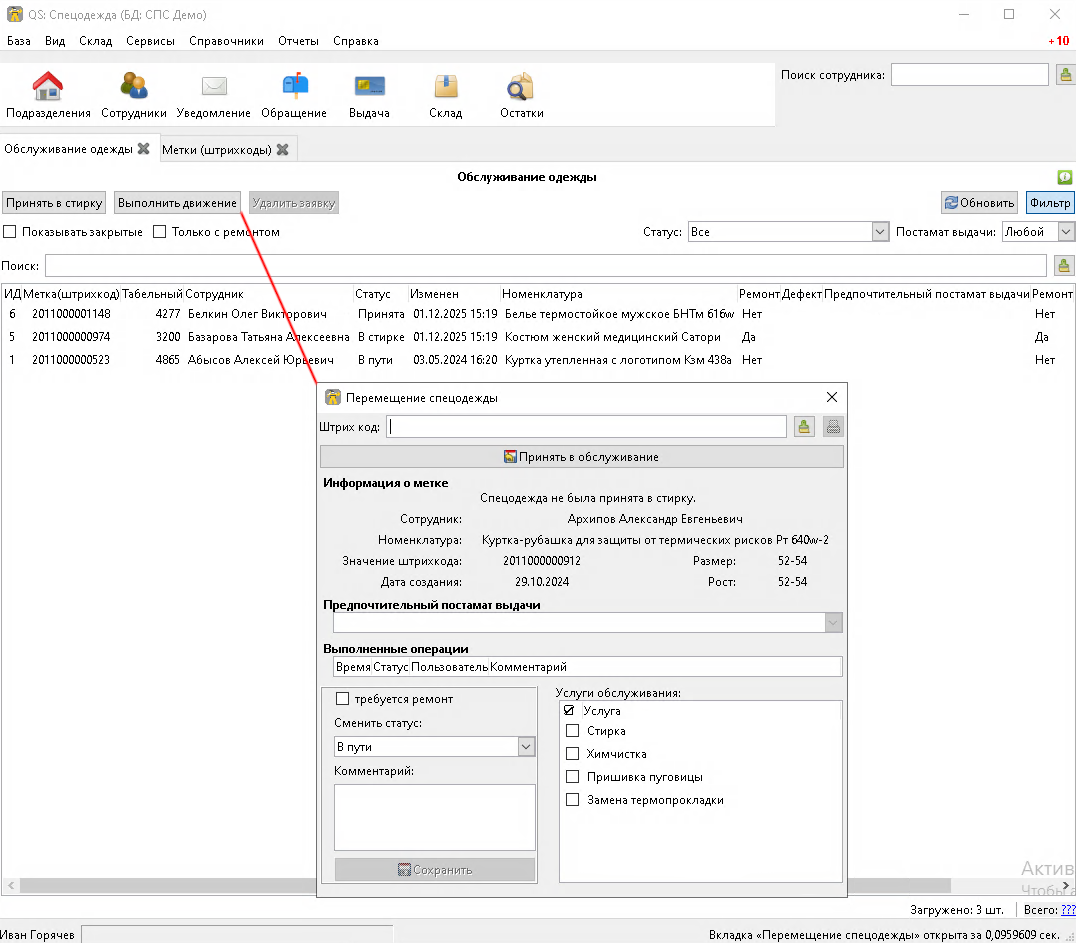1076x943 pixels.
Task: Open the Склад box icon
Action: click(x=445, y=89)
